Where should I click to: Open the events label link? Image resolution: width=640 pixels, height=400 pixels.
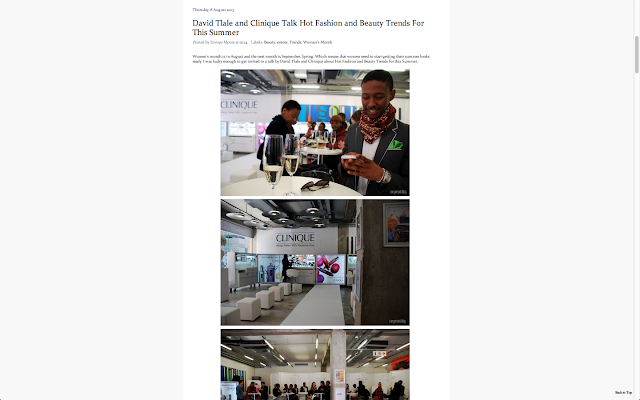(x=282, y=42)
